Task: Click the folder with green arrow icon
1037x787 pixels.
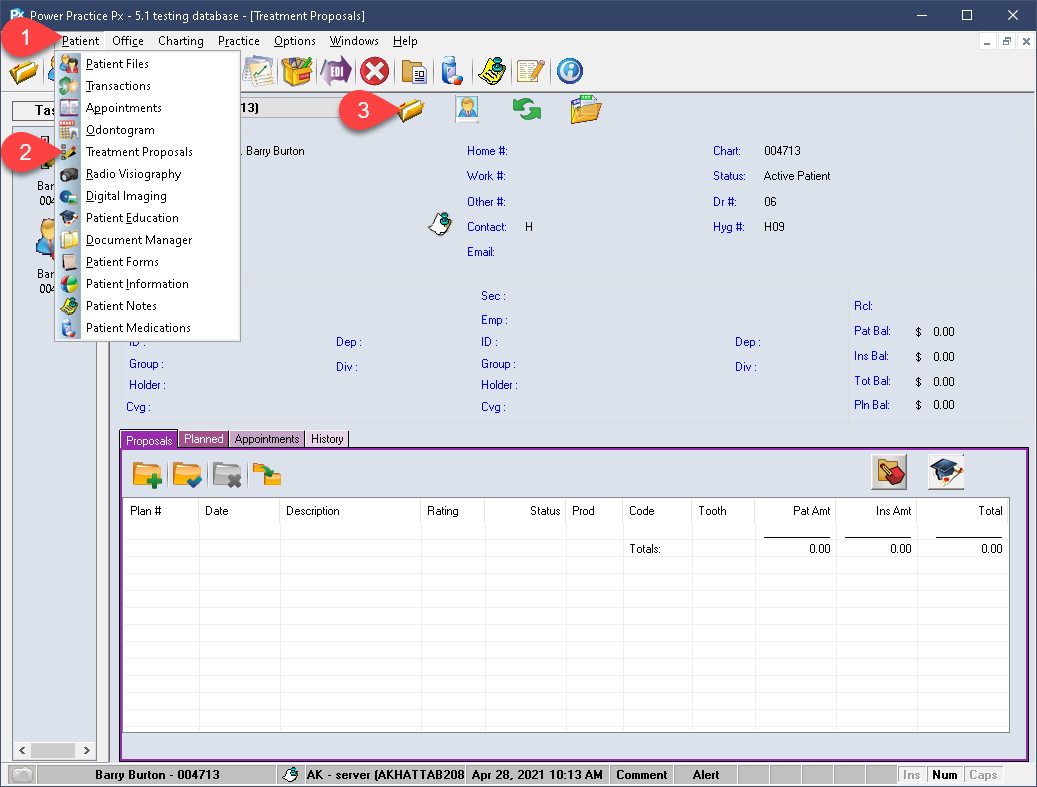Action: click(267, 475)
